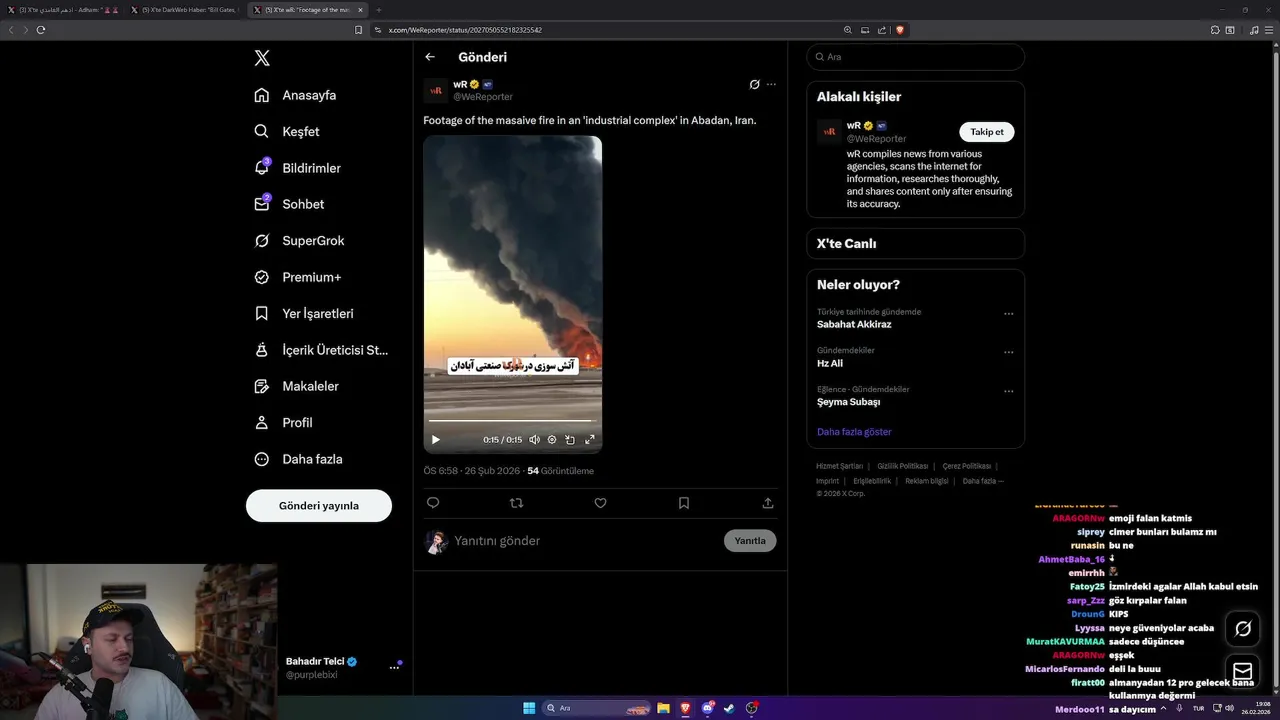Open floating messages button
The image size is (1280, 720).
point(1243,671)
